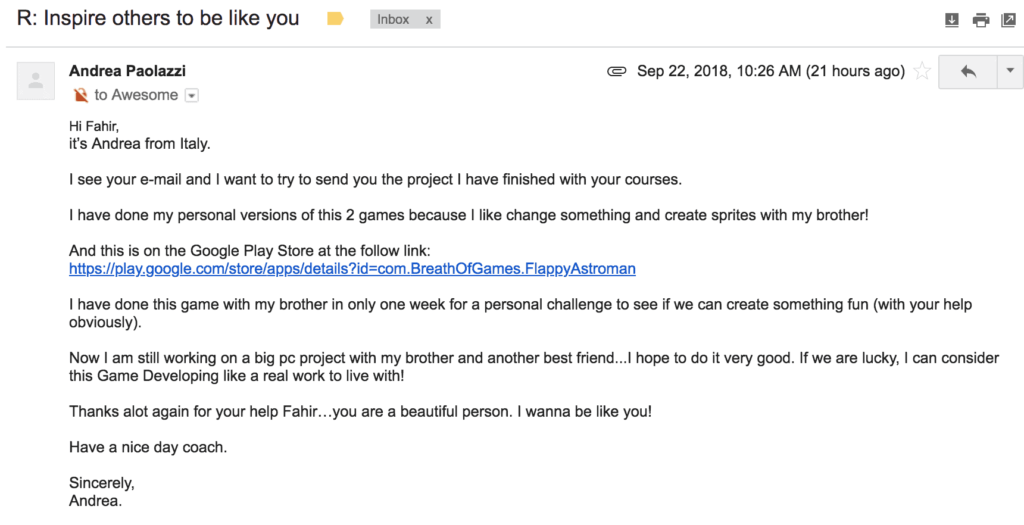This screenshot has width=1024, height=525.
Task: Click Andrea Paolazzi's avatar picture
Action: pyautogui.click(x=36, y=81)
